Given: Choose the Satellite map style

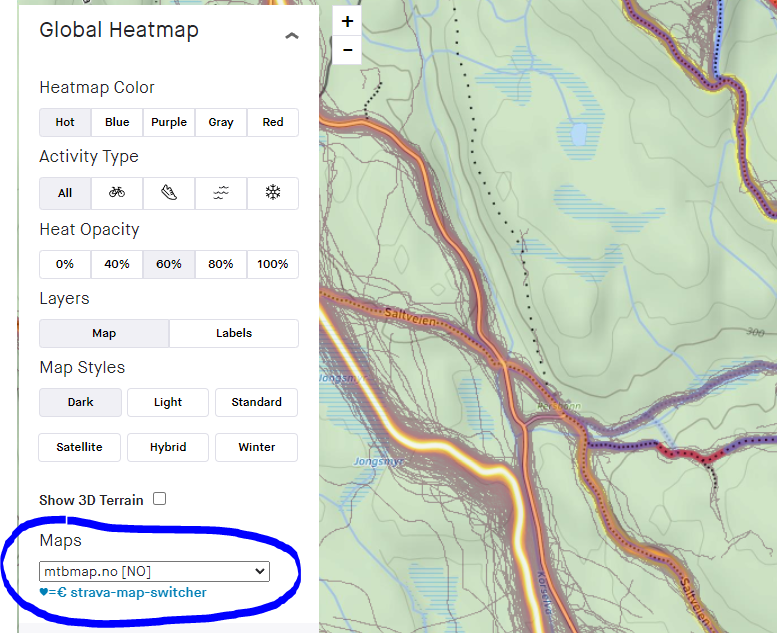Looking at the screenshot, I should tap(80, 447).
